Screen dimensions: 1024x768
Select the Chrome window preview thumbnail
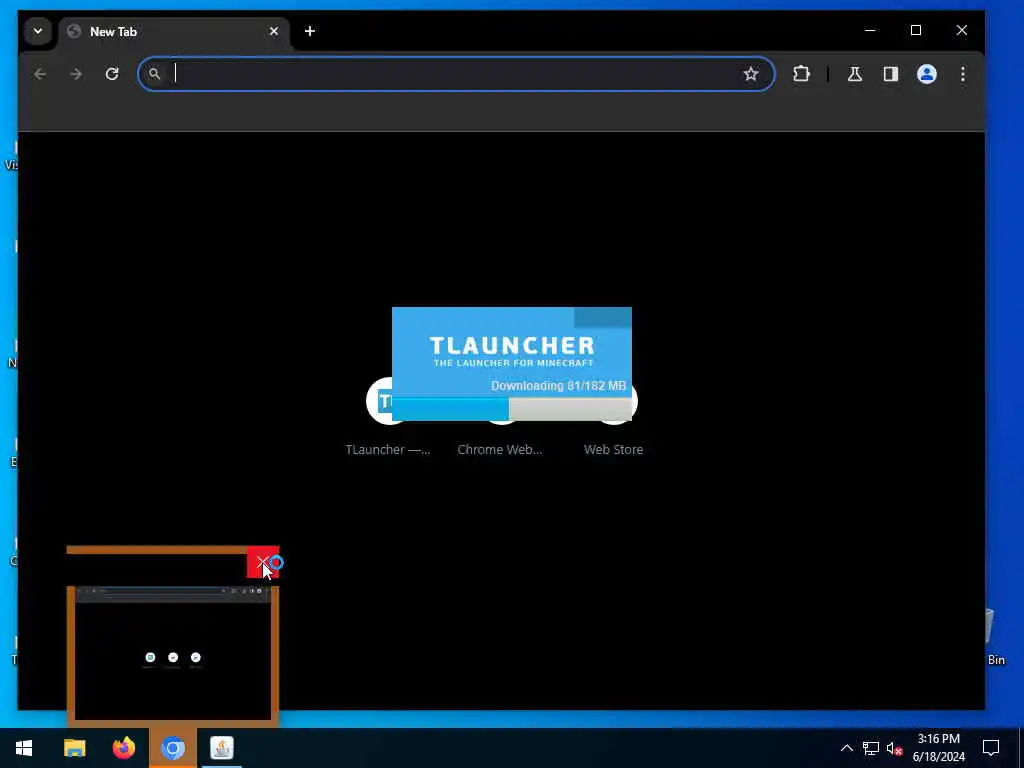coord(173,653)
